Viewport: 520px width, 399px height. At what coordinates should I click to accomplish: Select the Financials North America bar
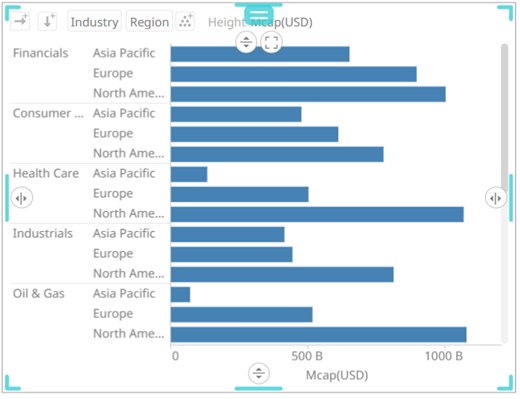[x=308, y=94]
